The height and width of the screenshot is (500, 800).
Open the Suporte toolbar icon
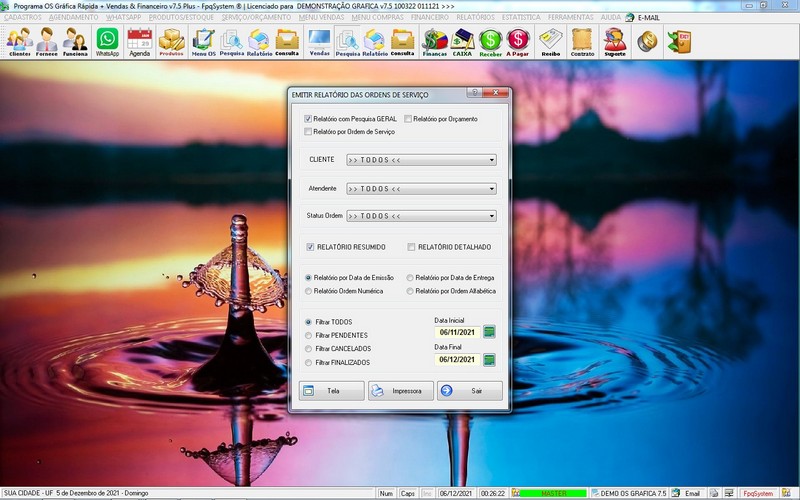click(615, 41)
